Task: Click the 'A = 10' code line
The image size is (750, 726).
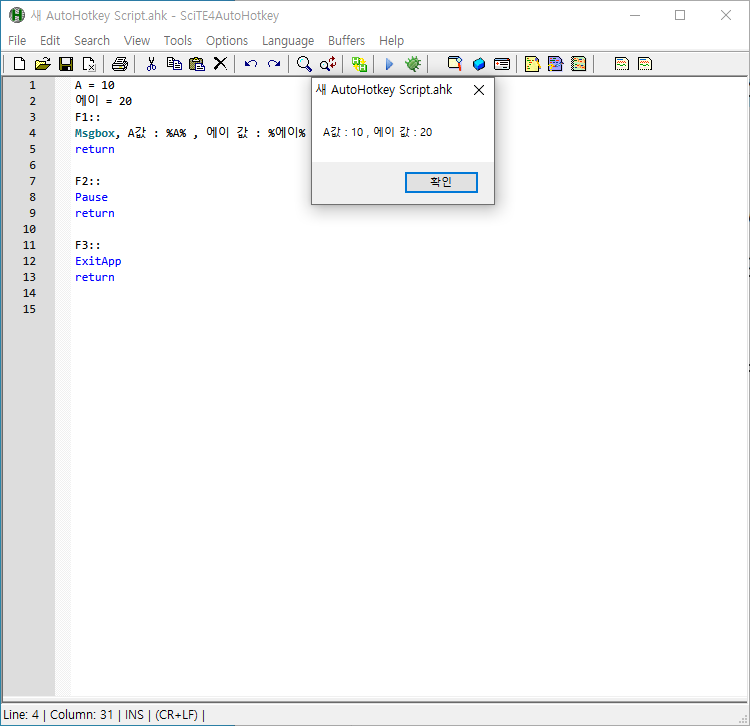Action: 95,85
